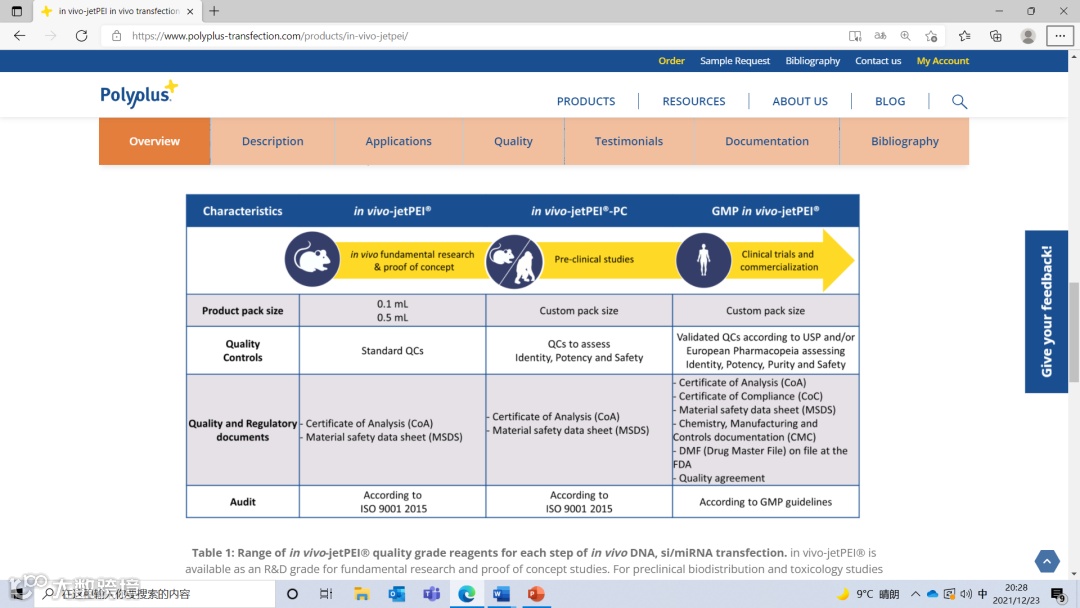Open the top Bibliography link
The height and width of the screenshot is (608, 1080).
click(813, 61)
